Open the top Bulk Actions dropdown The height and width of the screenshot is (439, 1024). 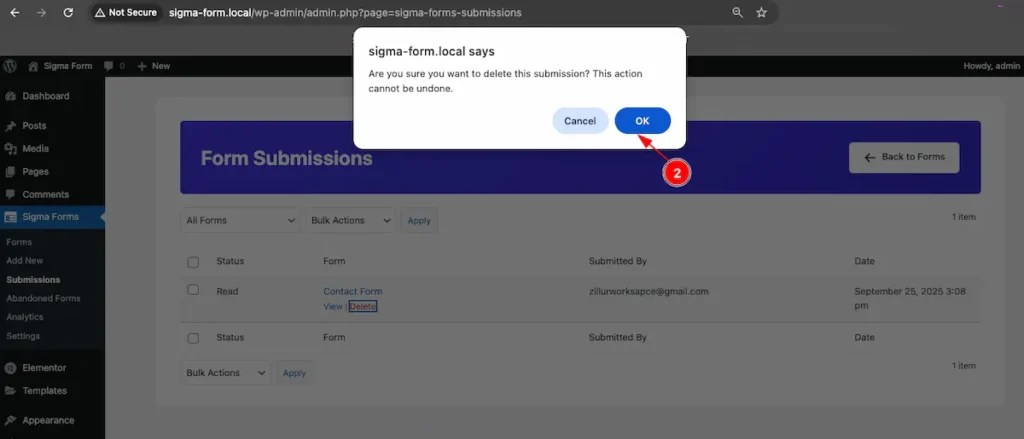(351, 220)
